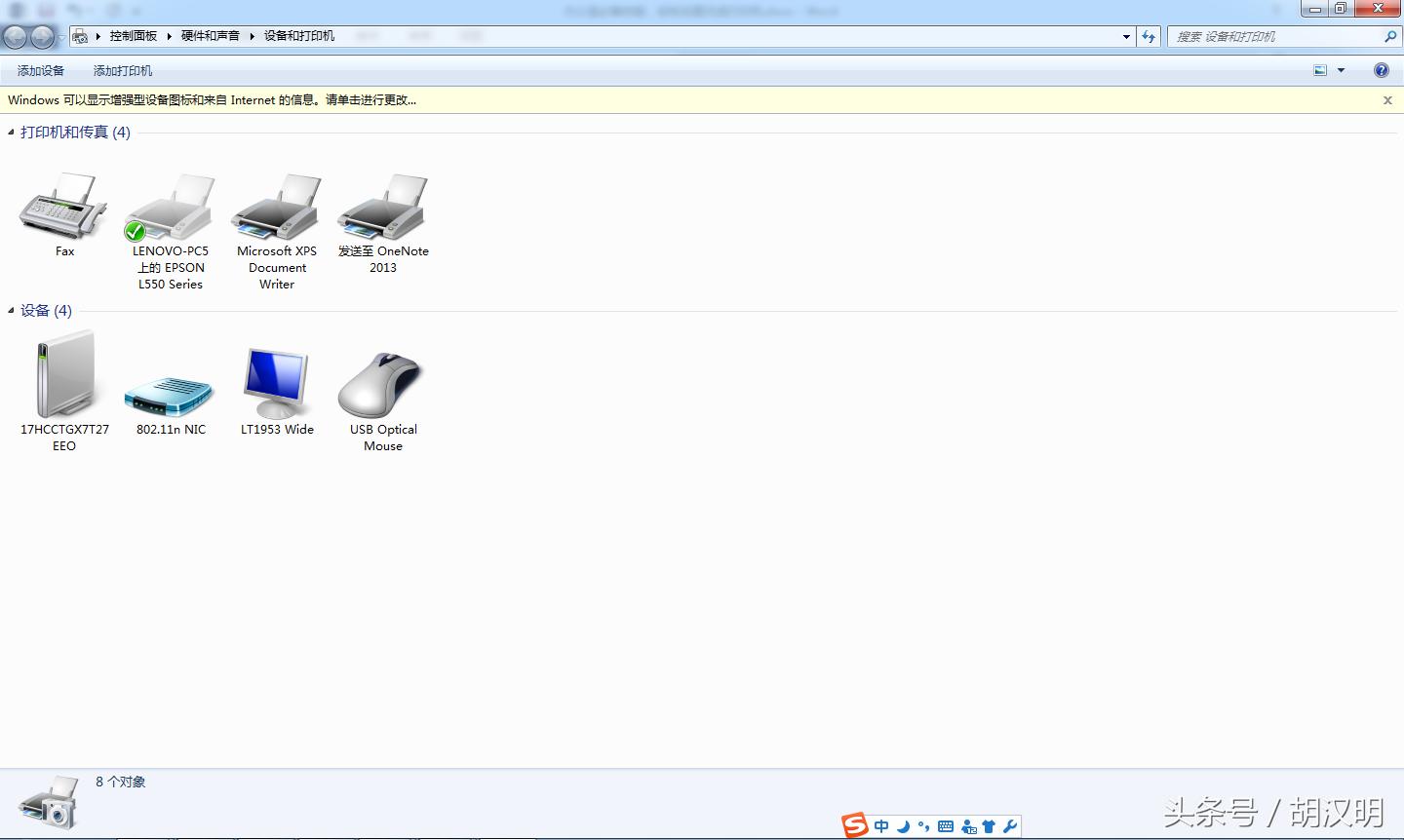Click the 添加打印机 toolbar button
The image size is (1404, 840).
(x=123, y=71)
